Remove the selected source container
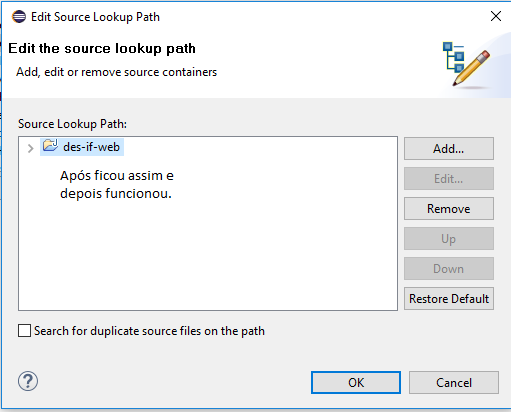This screenshot has width=511, height=412. 449,209
